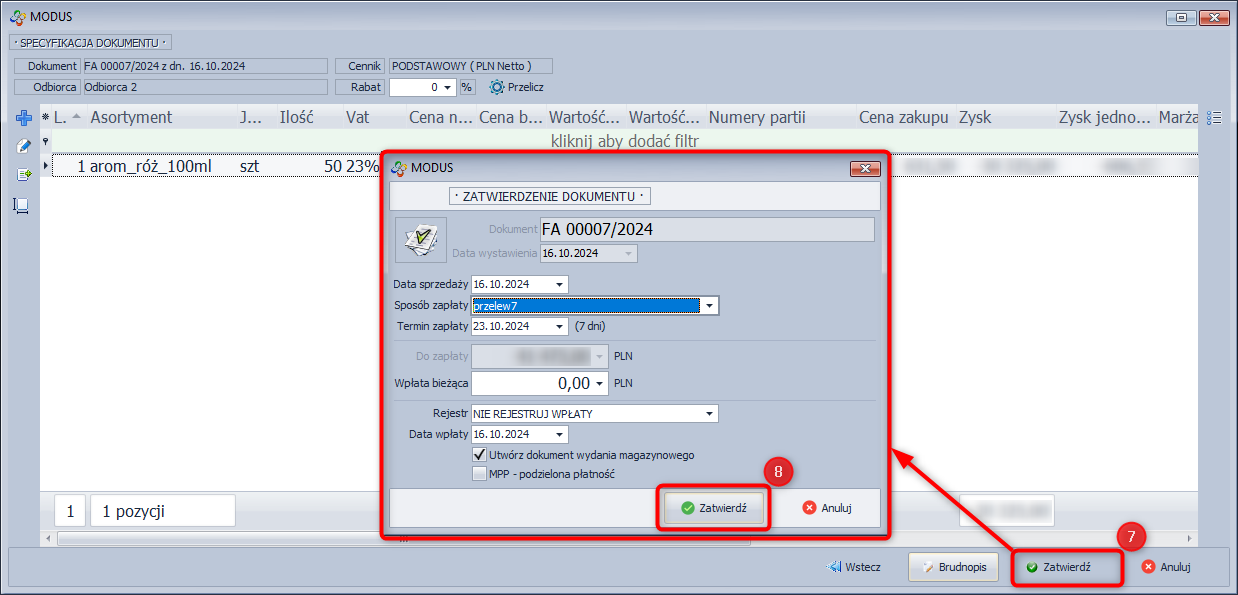The width and height of the screenshot is (1238, 595).
Task: Click the Przelicz recalculate button label
Action: pyautogui.click(x=526, y=87)
